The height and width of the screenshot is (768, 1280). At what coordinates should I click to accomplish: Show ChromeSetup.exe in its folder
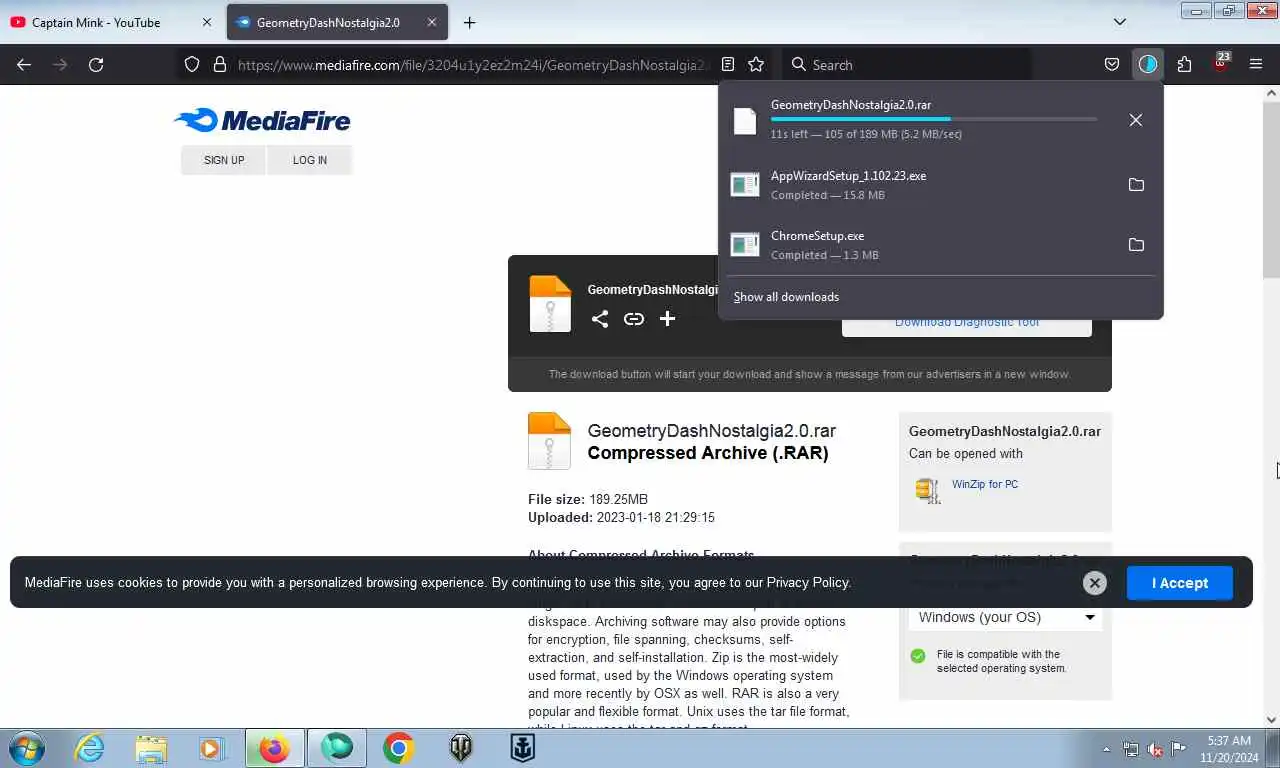(x=1136, y=244)
